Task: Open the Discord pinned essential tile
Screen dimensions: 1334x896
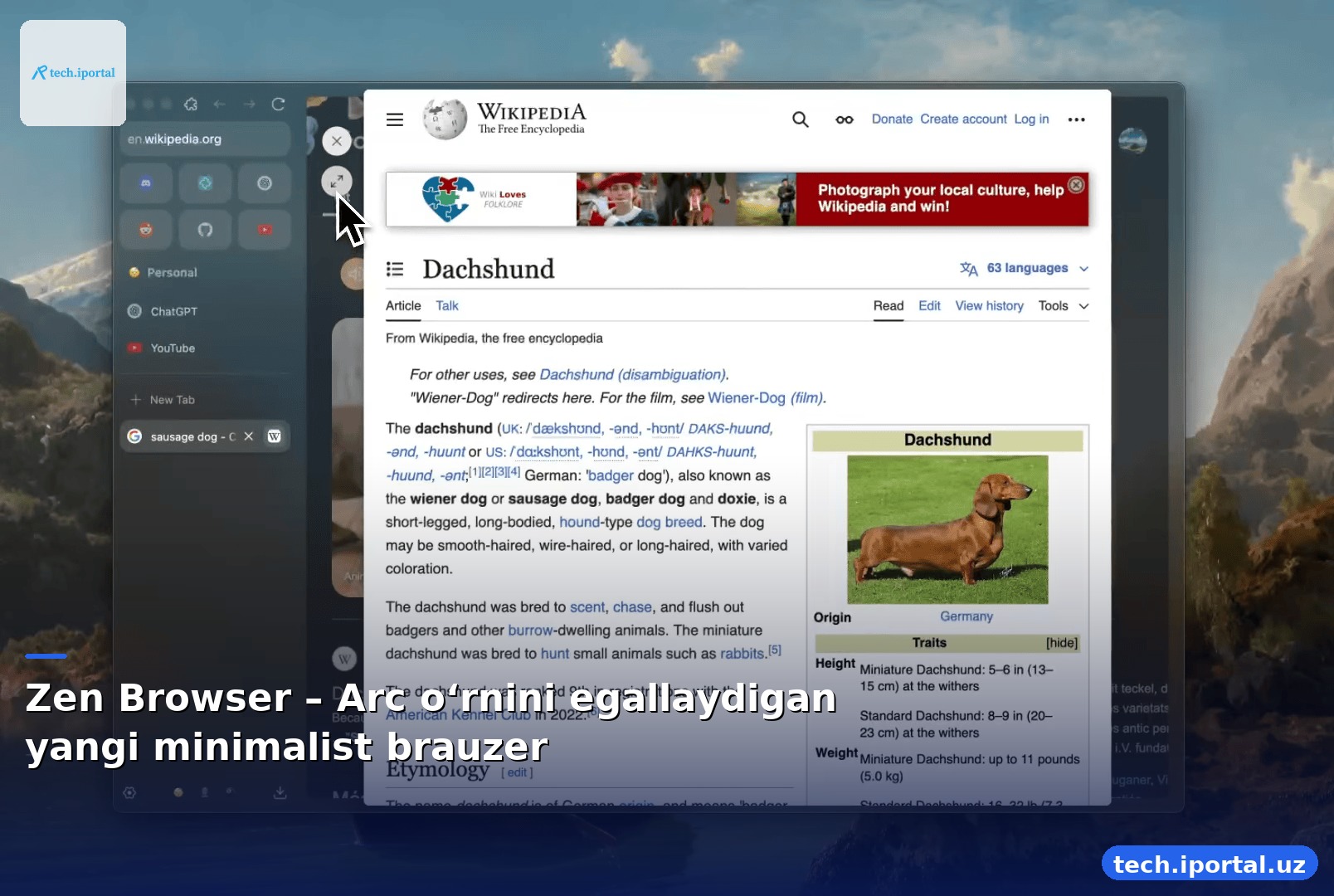Action: [146, 183]
